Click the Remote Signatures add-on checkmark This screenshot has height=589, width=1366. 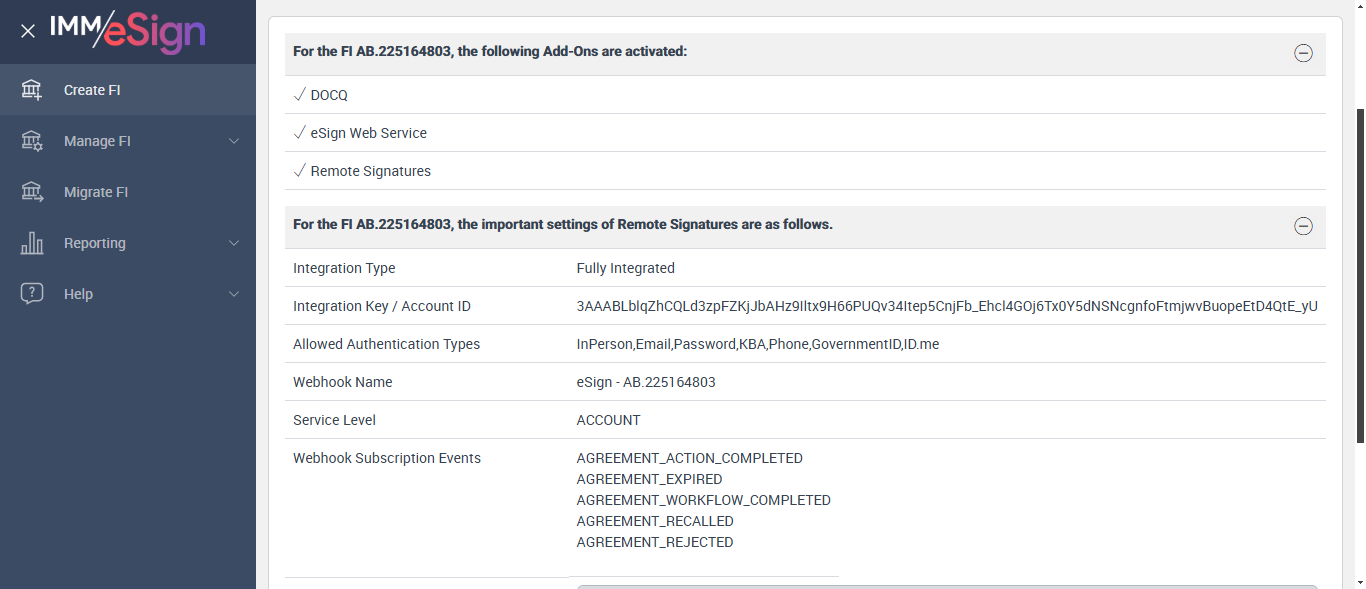point(299,171)
